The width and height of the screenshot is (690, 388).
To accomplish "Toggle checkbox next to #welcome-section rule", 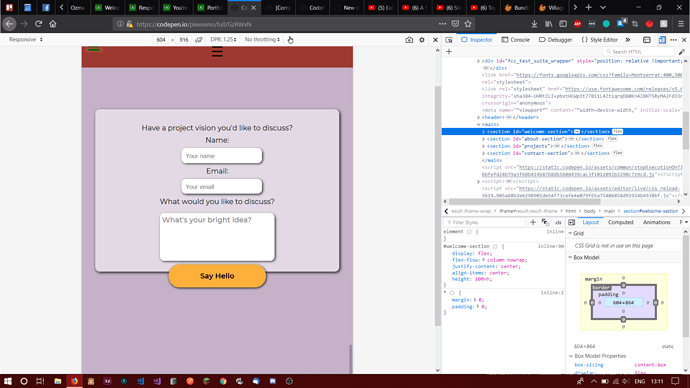I will coord(495,247).
